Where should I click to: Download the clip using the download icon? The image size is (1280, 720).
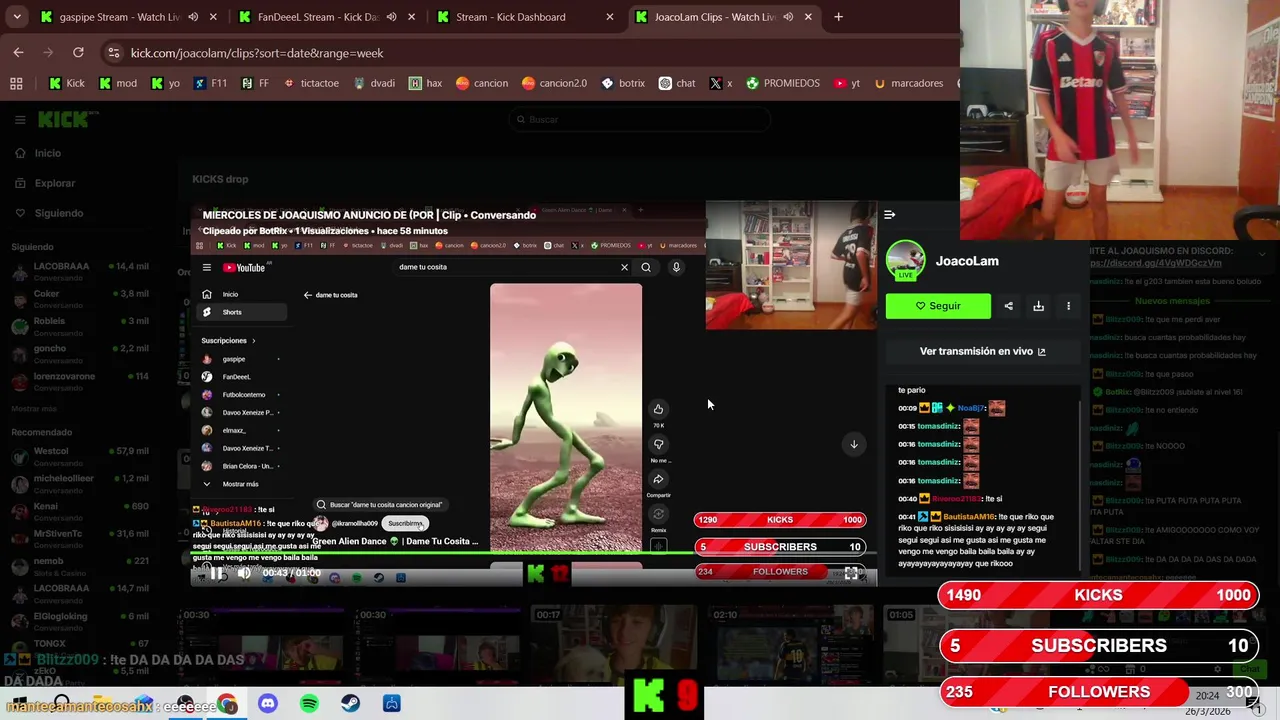1038,306
